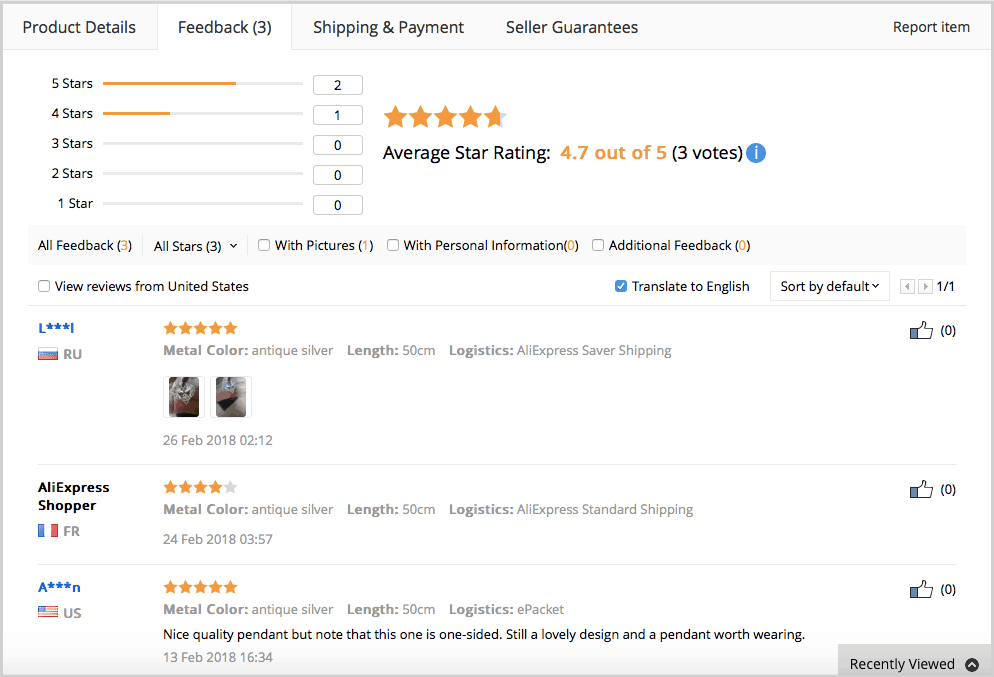994x677 pixels.
Task: Click the RU flag icon on the first review
Action: [x=48, y=352]
